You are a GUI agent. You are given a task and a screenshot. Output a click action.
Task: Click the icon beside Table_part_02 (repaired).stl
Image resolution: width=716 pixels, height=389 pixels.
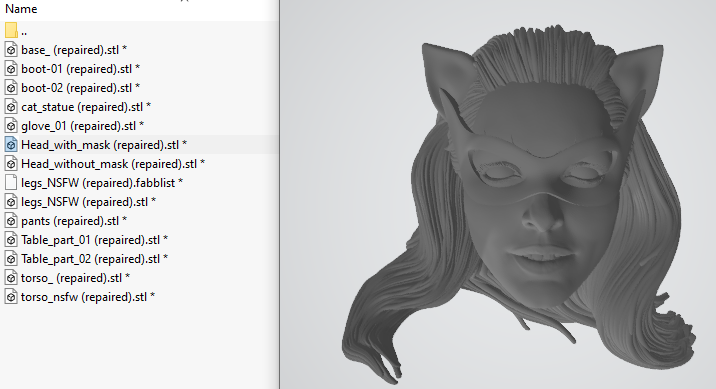click(11, 259)
